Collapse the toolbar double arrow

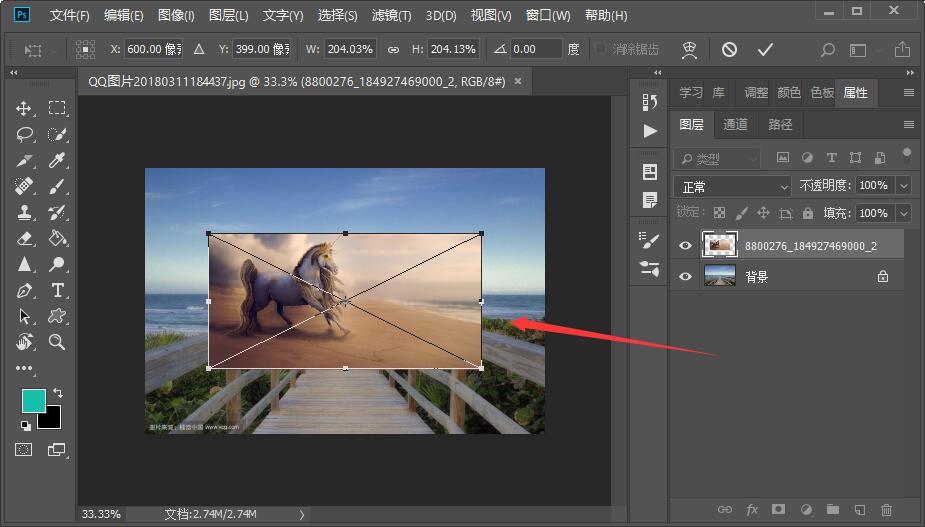14,73
